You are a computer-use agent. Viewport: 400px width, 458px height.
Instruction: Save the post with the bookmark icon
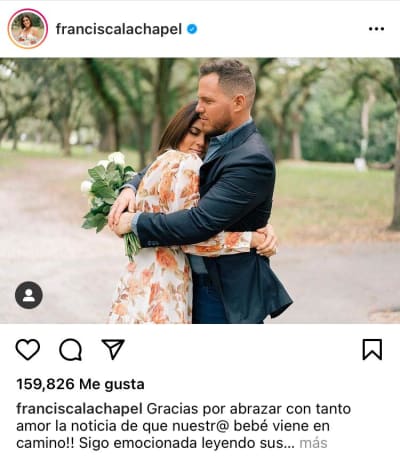coord(372,349)
